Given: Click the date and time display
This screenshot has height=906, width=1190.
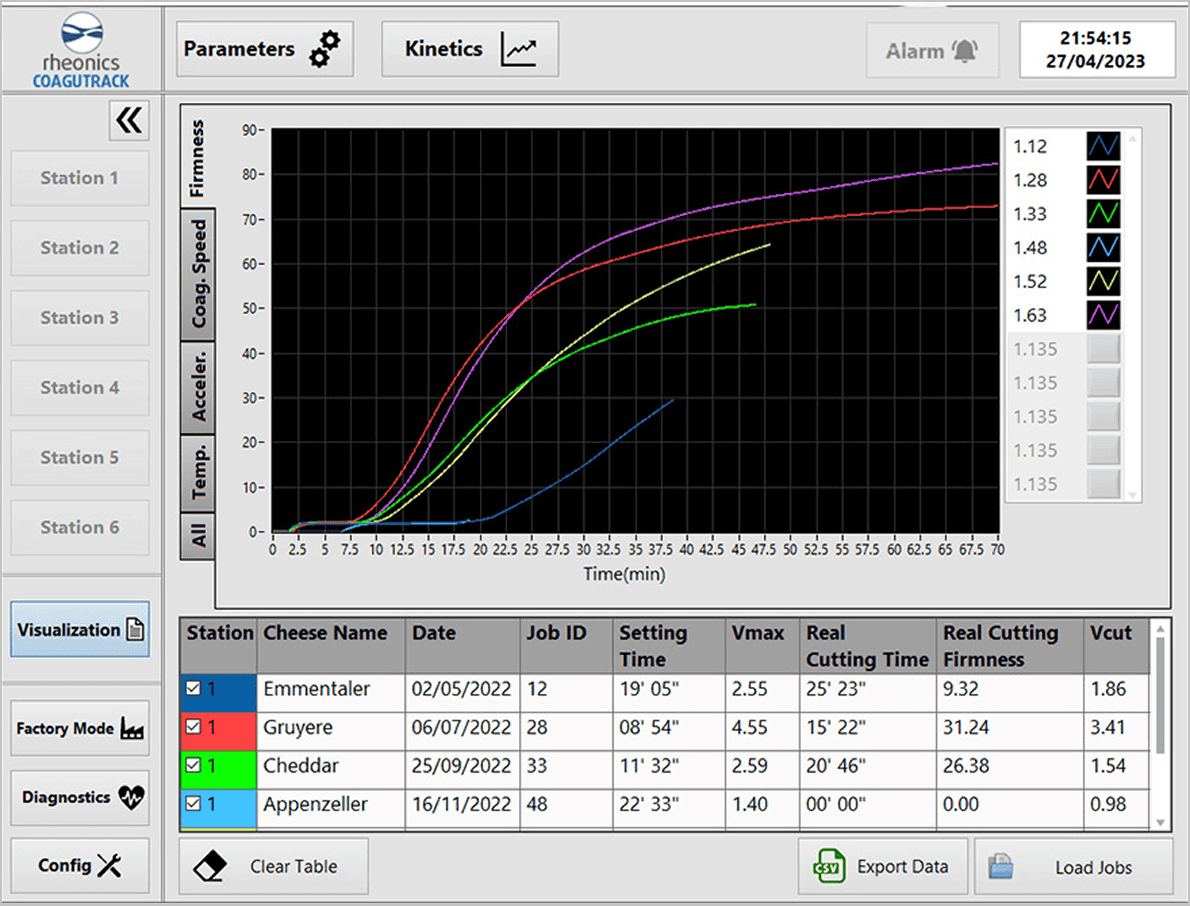Looking at the screenshot, I should pos(1096,49).
